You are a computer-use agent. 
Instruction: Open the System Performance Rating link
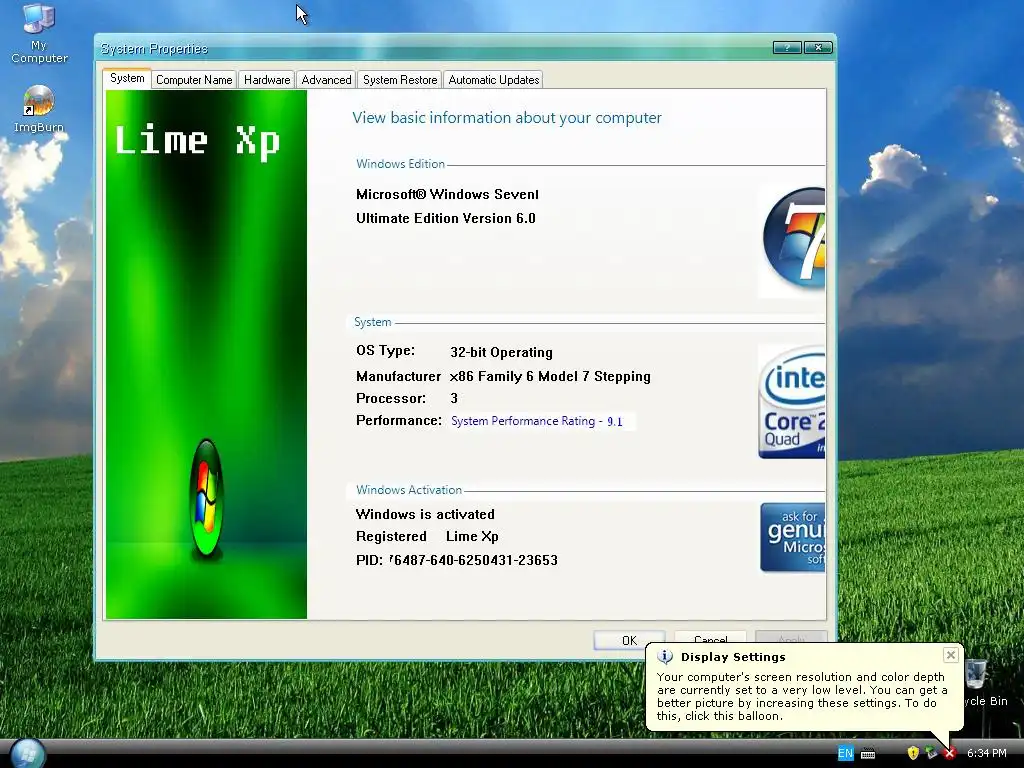(537, 421)
